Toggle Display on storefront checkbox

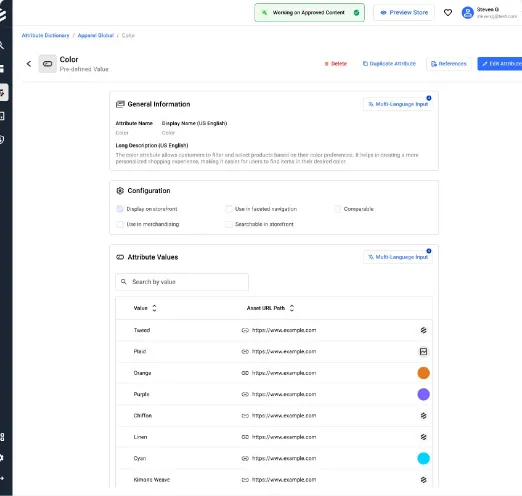[x=120, y=209]
